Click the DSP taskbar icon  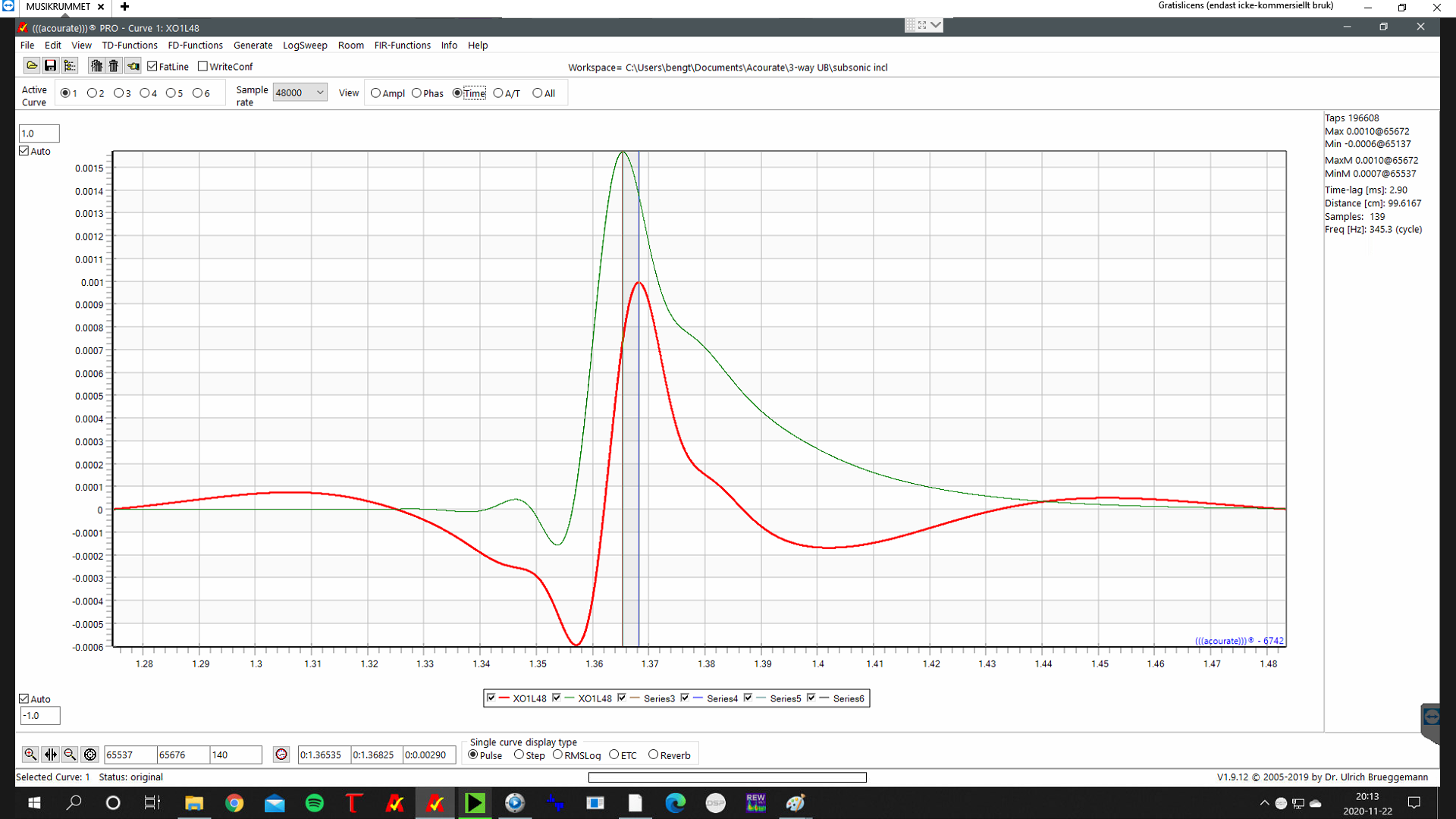tap(715, 803)
